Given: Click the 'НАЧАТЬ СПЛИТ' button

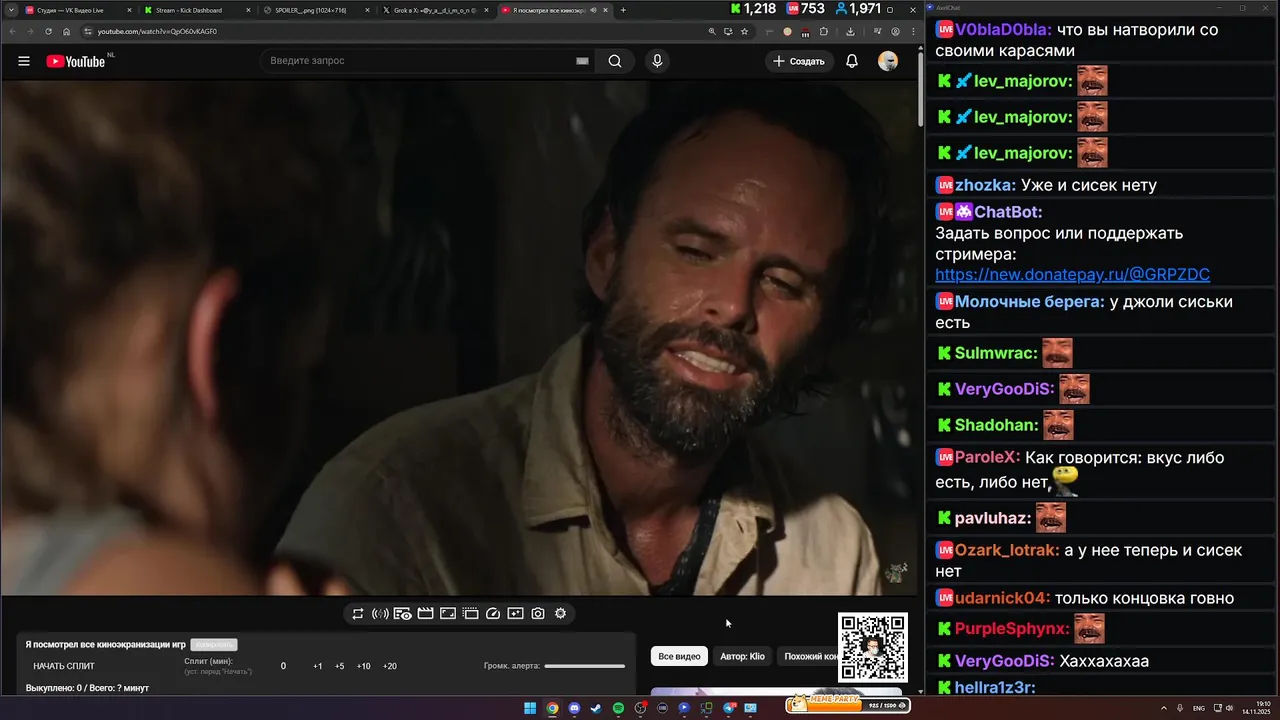Looking at the screenshot, I should (64, 666).
